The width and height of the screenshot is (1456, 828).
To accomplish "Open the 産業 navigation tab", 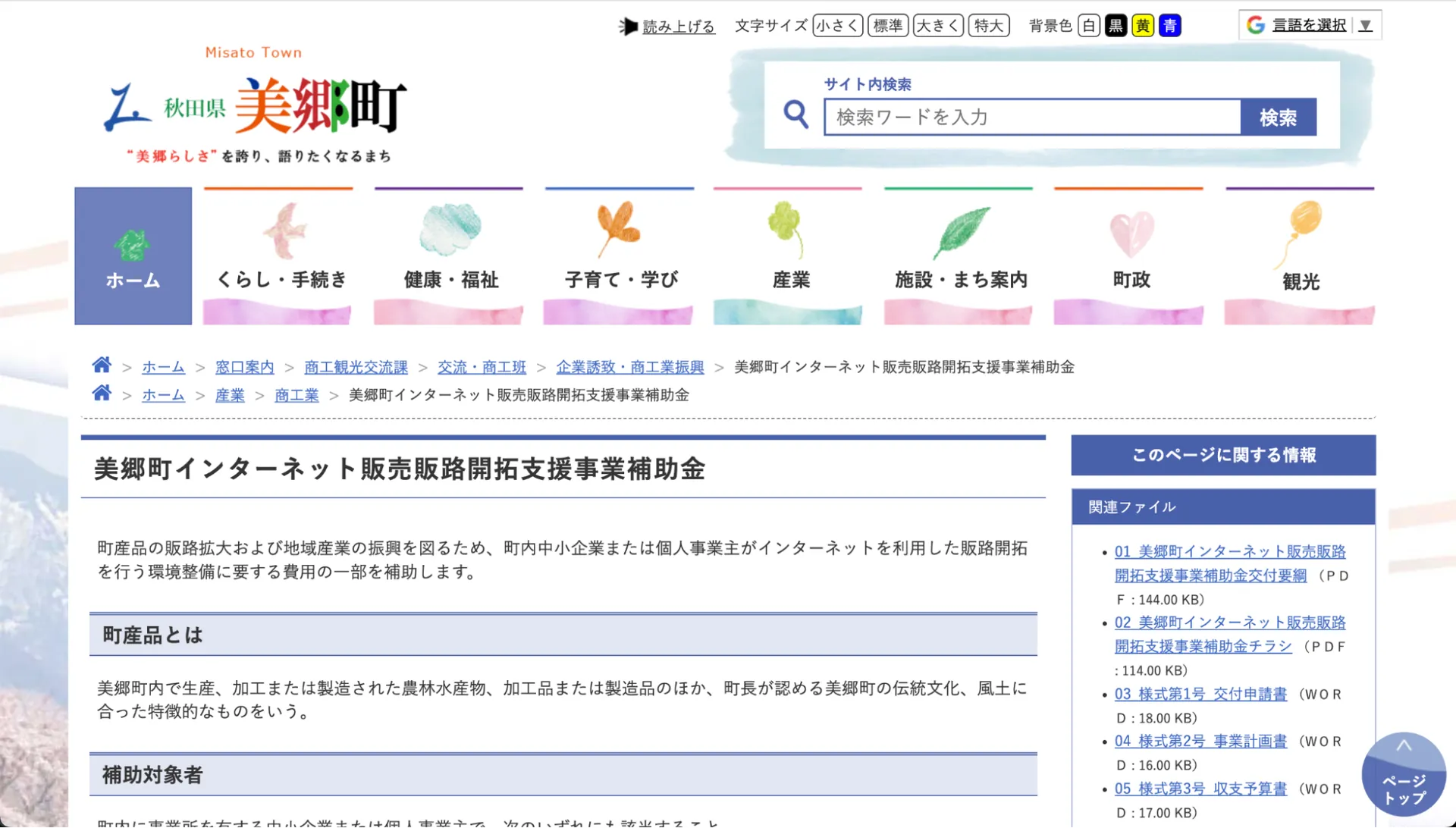I will point(788,256).
